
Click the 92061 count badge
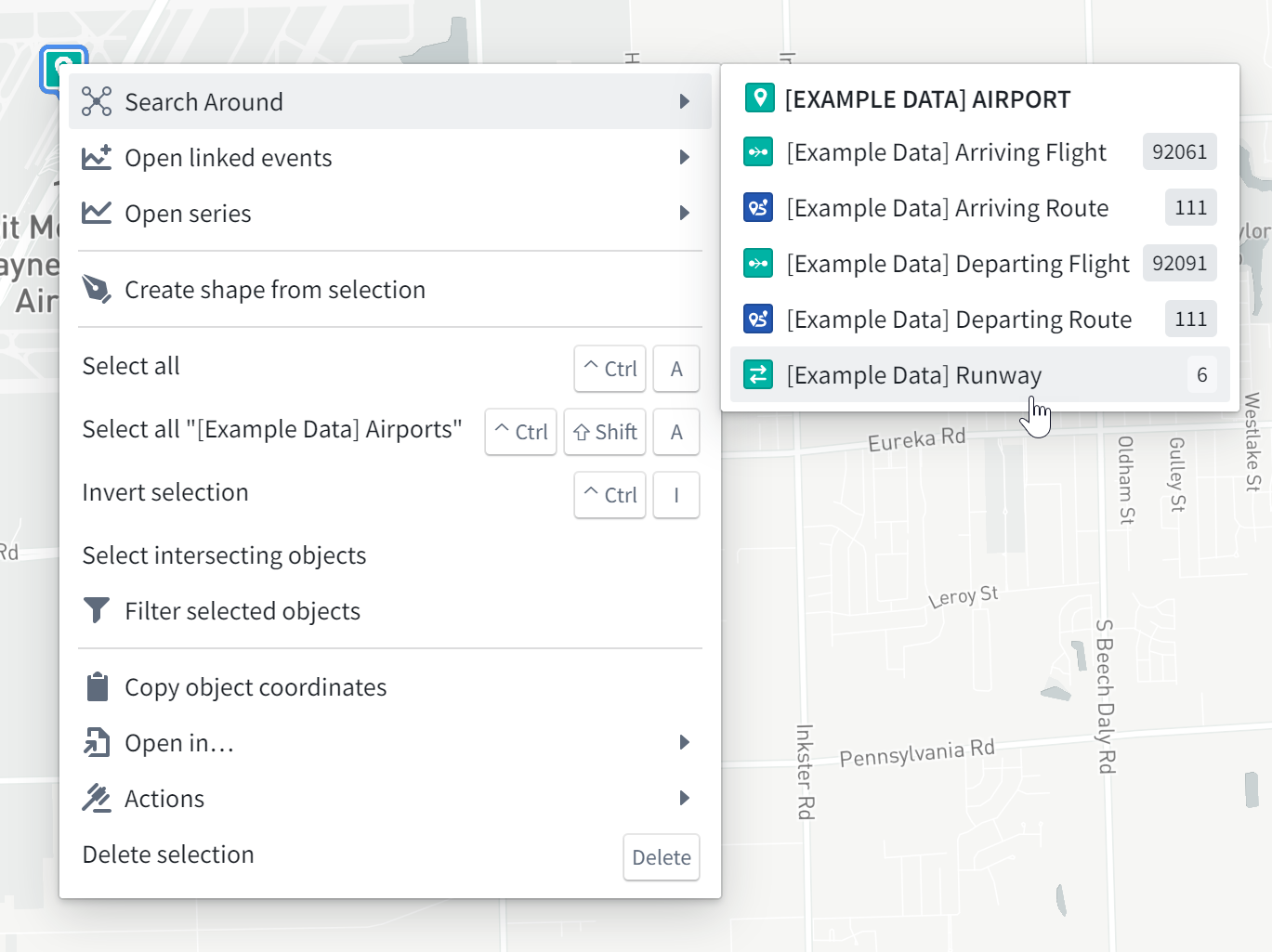click(x=1180, y=151)
